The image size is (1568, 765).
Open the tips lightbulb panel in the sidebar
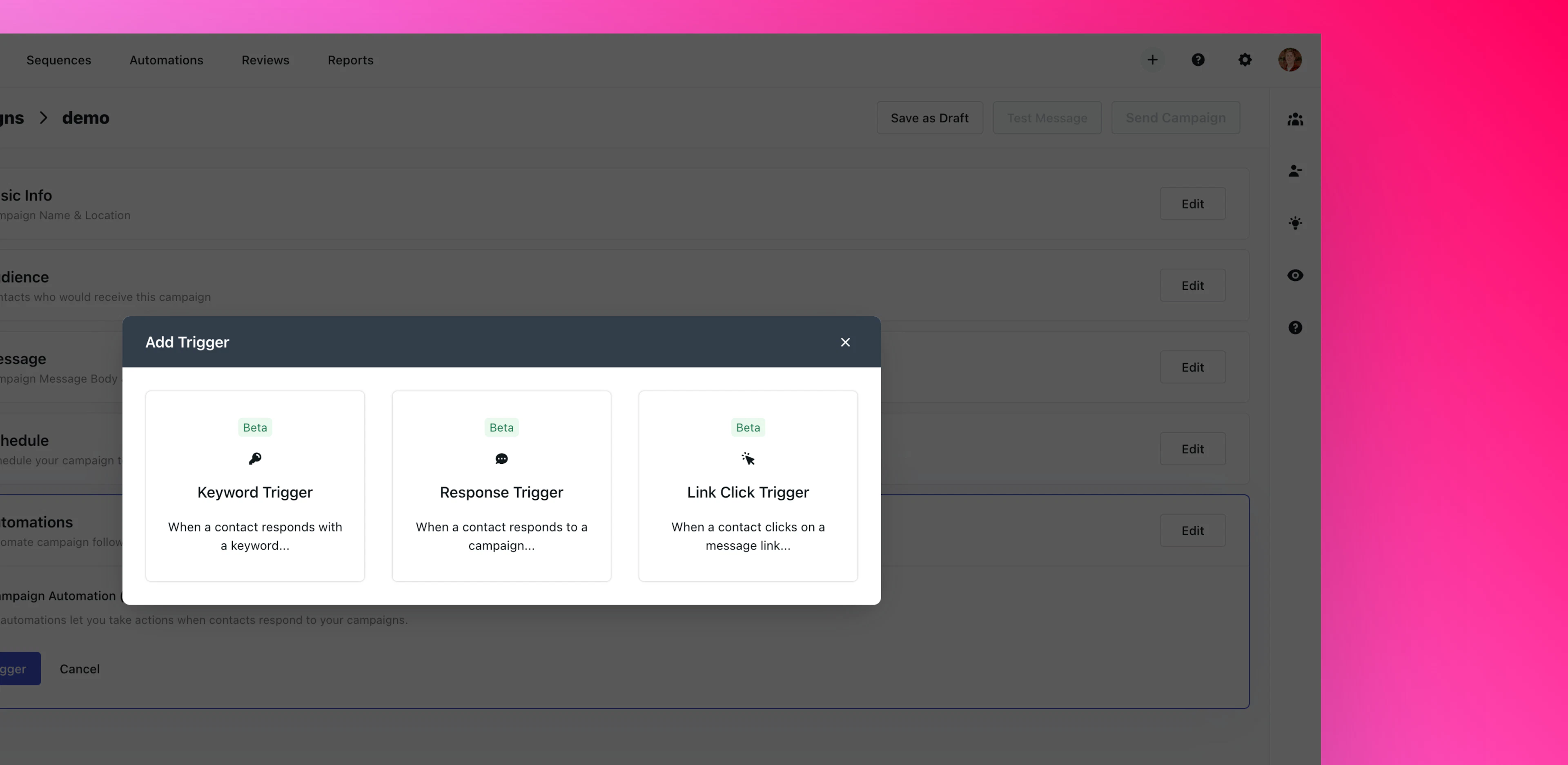[1295, 223]
